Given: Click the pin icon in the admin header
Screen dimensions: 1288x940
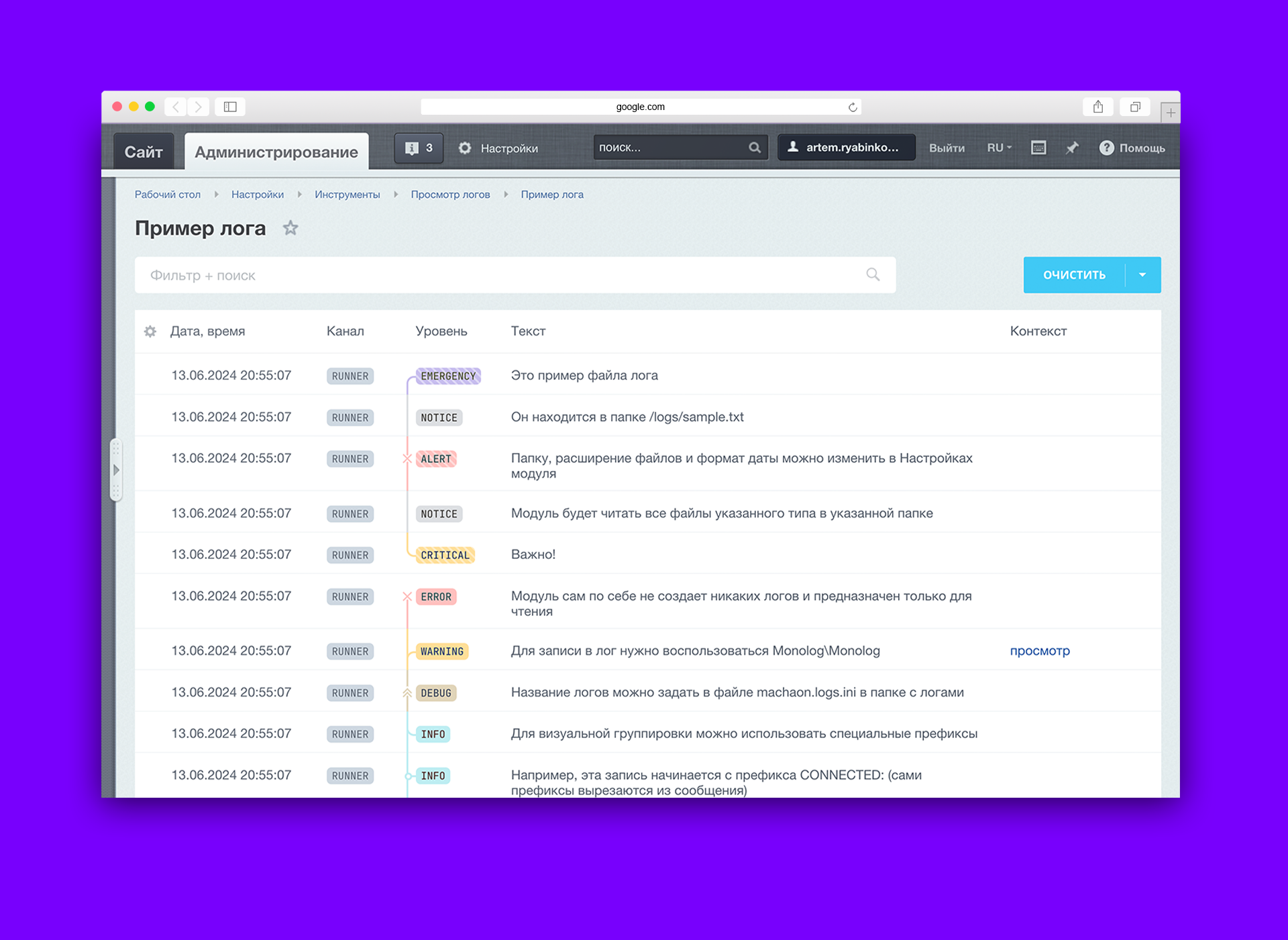Looking at the screenshot, I should [x=1072, y=148].
